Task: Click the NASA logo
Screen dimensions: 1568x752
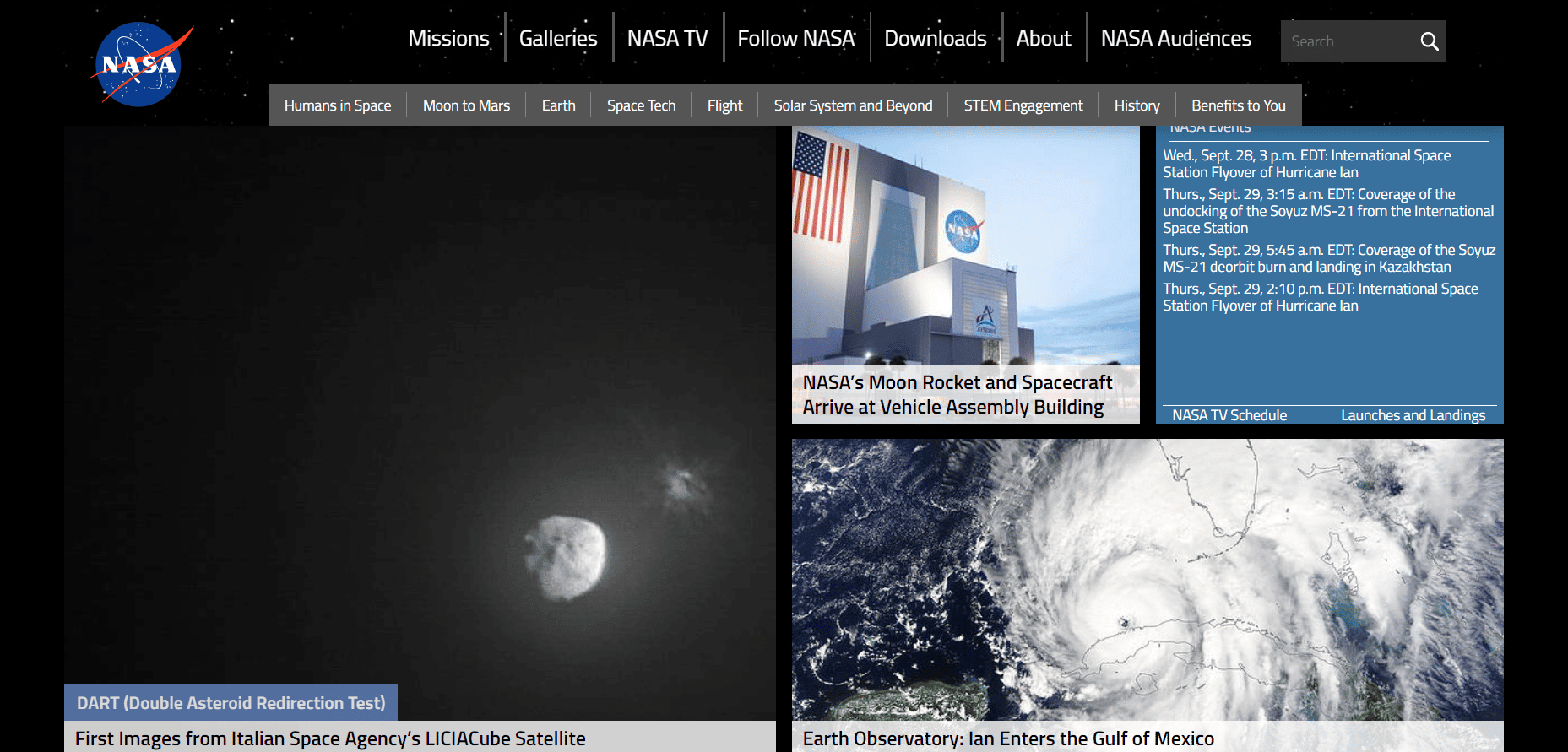Action: pyautogui.click(x=141, y=64)
